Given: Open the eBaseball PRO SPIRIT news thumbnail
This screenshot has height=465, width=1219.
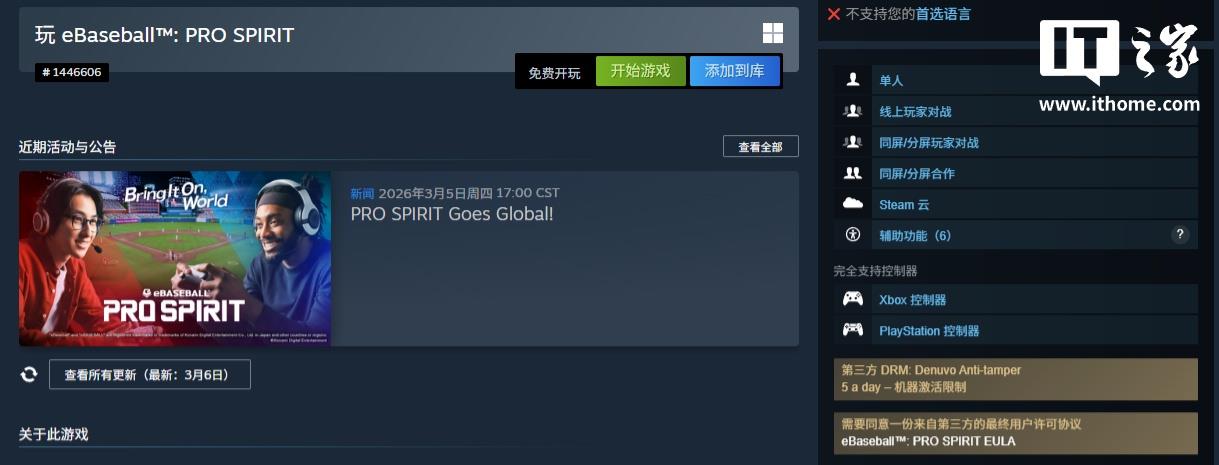Looking at the screenshot, I should (x=175, y=259).
